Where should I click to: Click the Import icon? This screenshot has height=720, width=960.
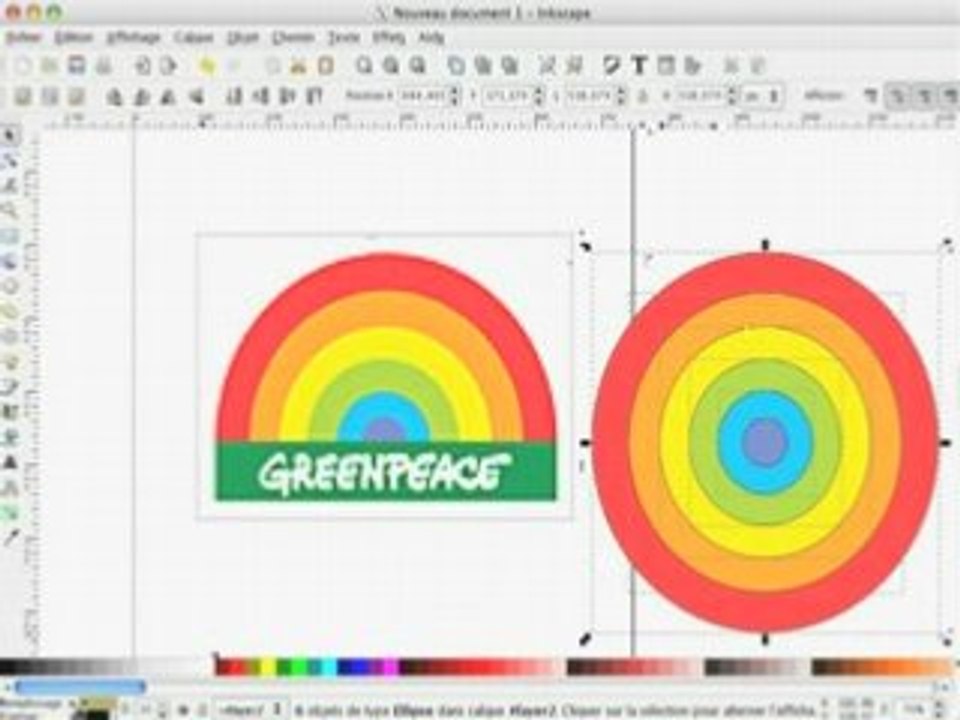point(143,66)
